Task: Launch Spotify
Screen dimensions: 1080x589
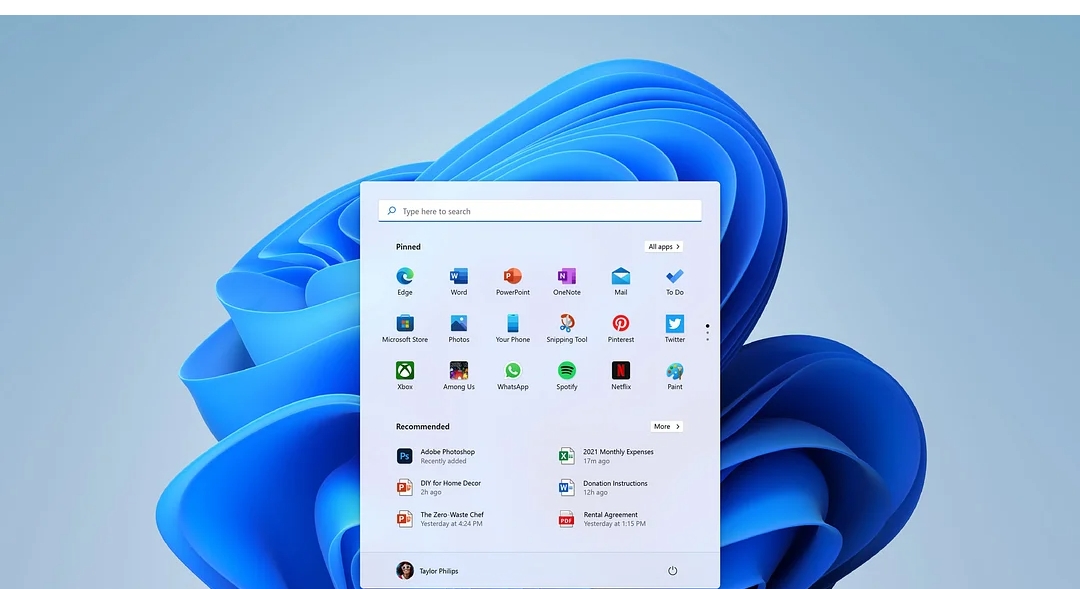Action: (567, 371)
